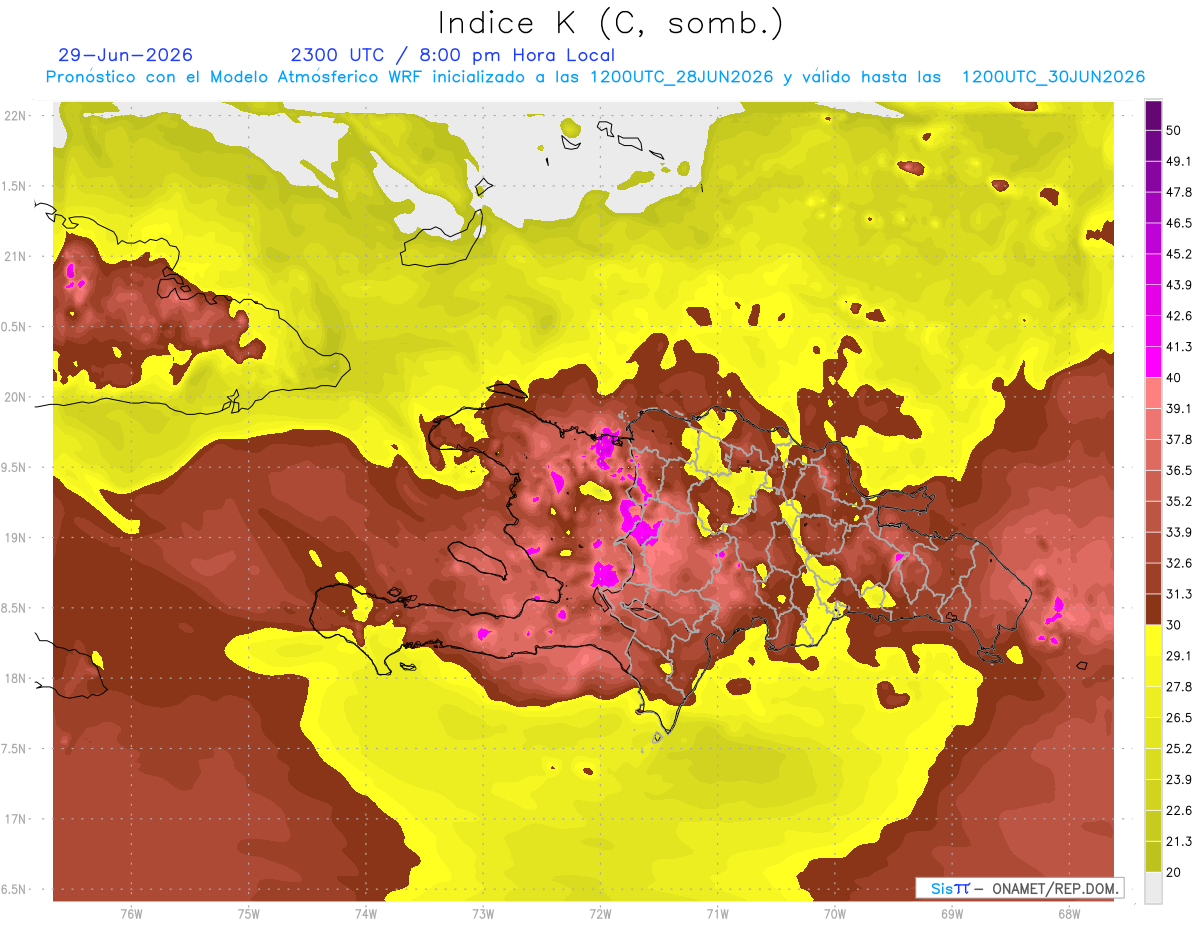Click the legend value '32.6'
The width and height of the screenshot is (1200, 927).
(1179, 563)
